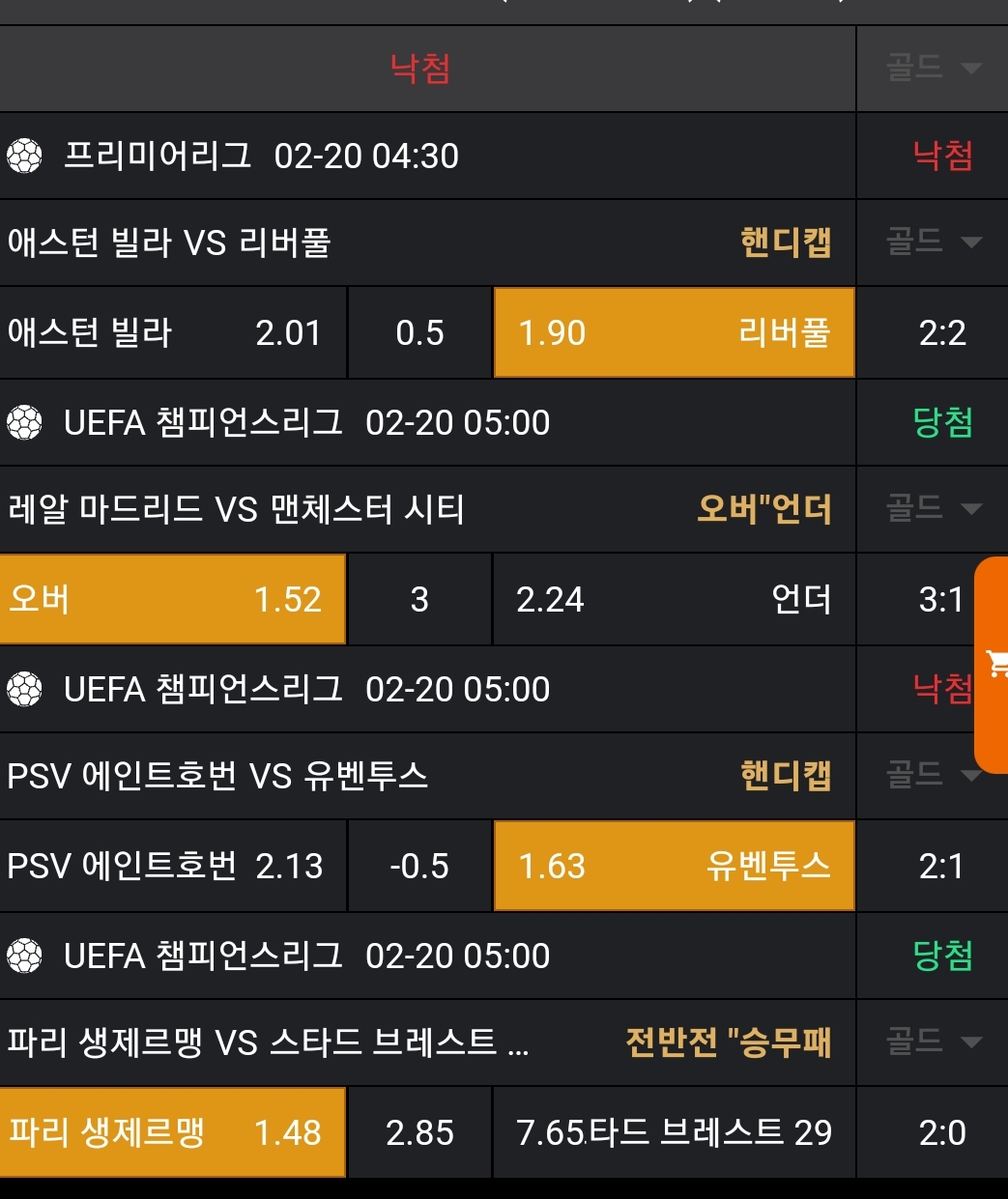Click the 2.85 draw odds cell

[419, 1132]
